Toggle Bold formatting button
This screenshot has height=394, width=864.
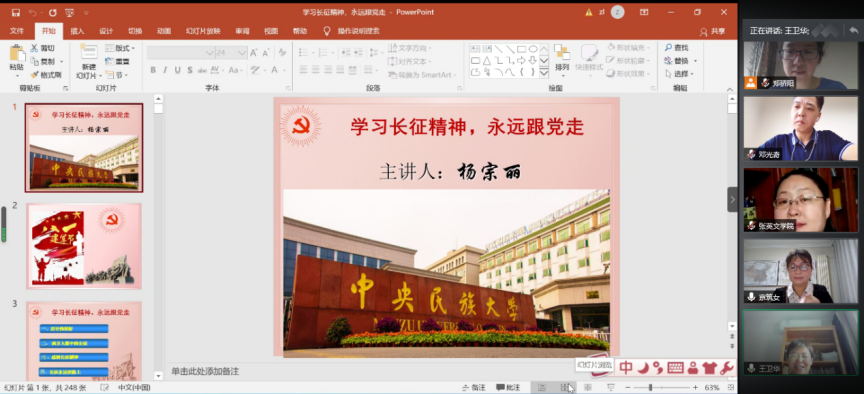[153, 70]
